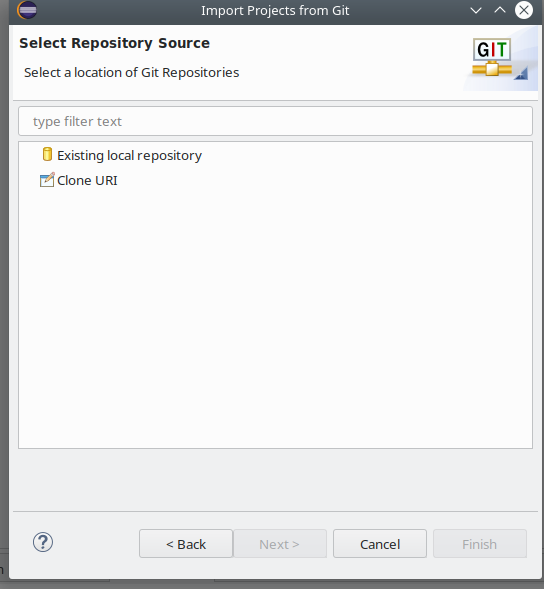Click the Select Repository Source heading
The image size is (544, 589).
(115, 43)
